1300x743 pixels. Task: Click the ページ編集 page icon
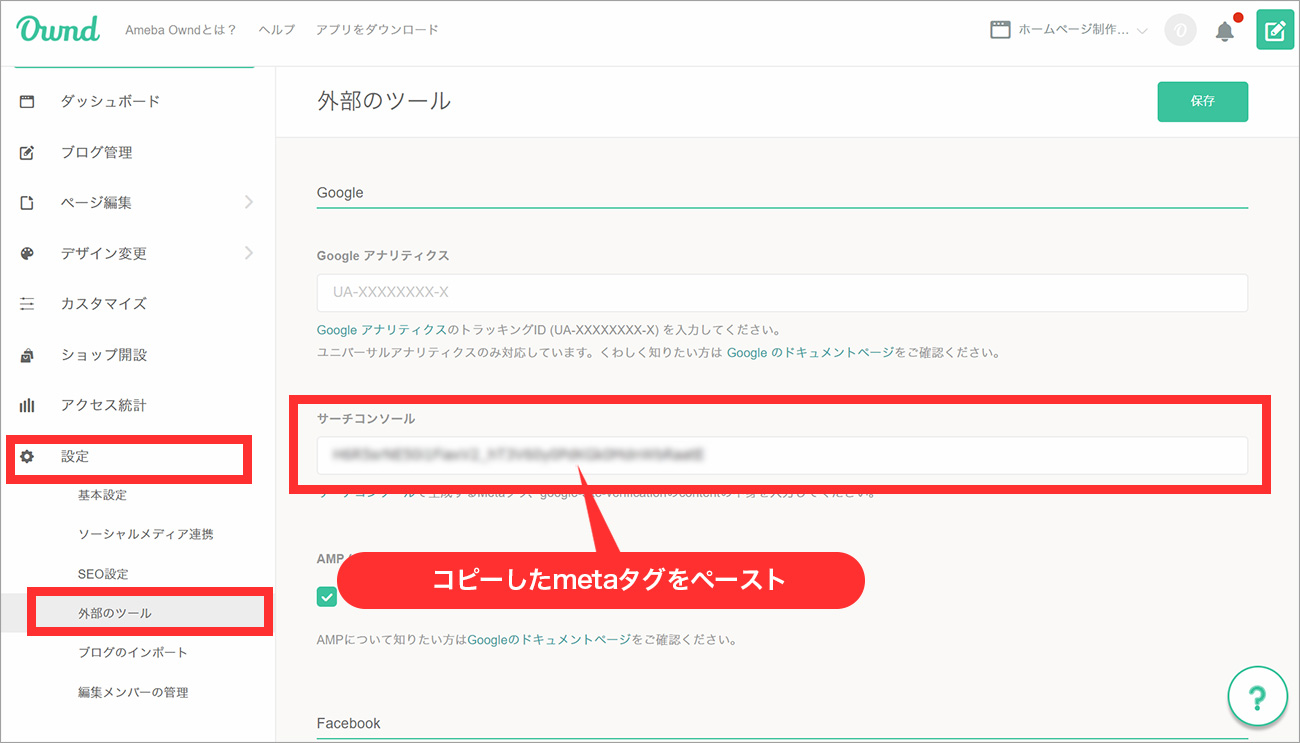point(27,203)
